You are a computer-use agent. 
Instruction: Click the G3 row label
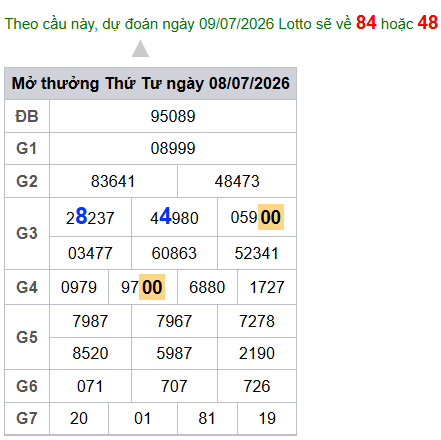click(27, 233)
